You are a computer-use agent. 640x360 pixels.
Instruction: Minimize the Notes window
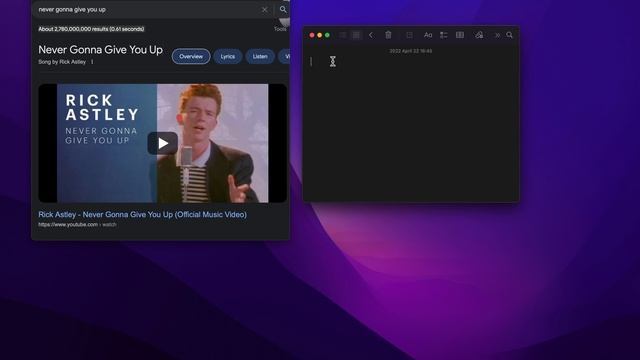coord(320,35)
